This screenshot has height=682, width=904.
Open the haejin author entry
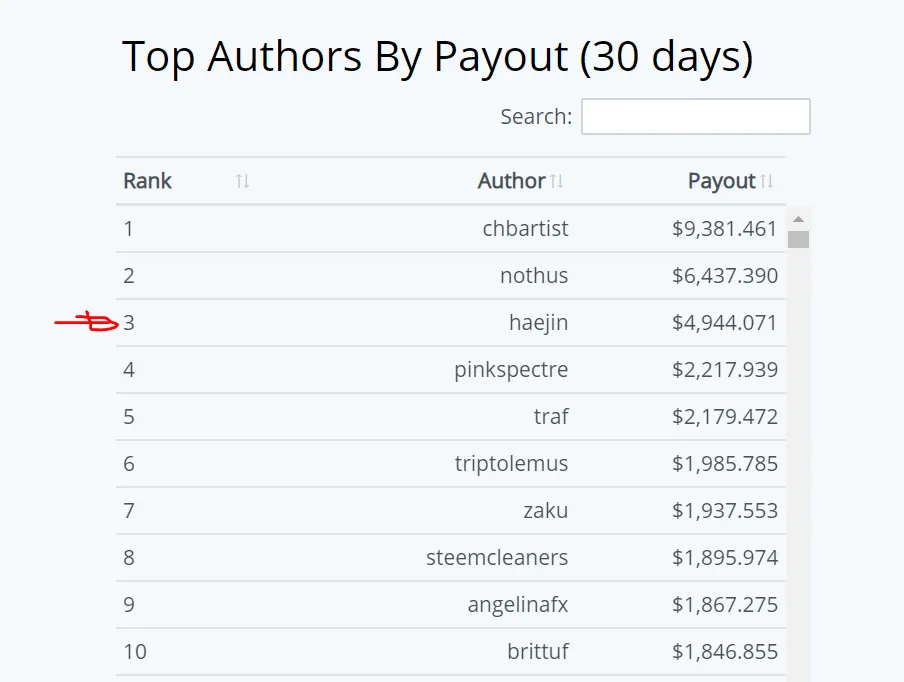[538, 323]
